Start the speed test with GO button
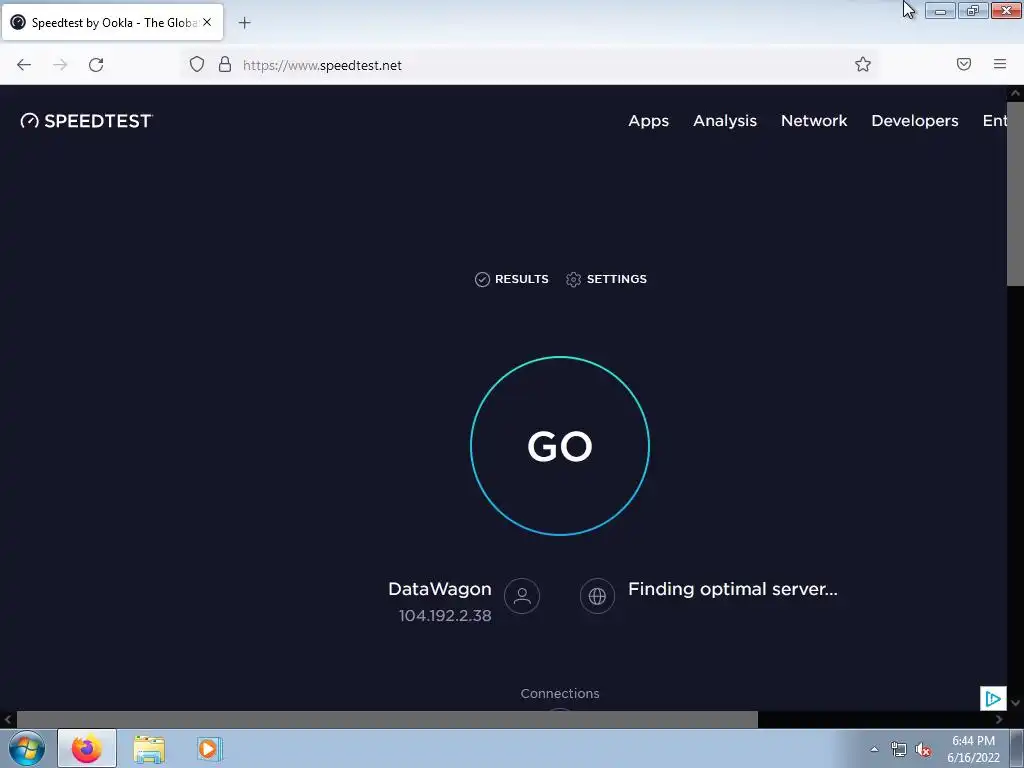This screenshot has width=1024, height=768. 560,446
